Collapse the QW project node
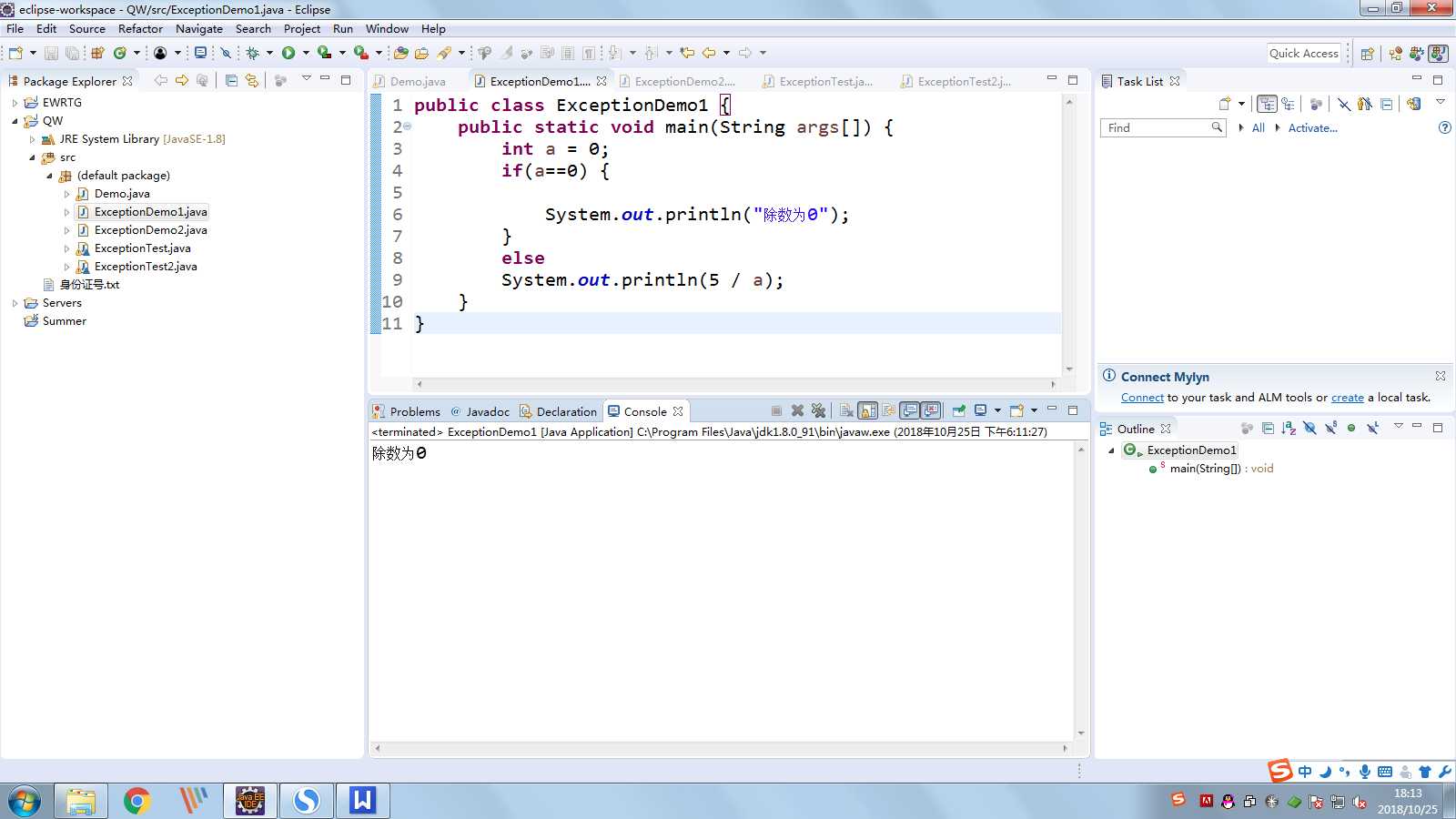 (x=15, y=121)
